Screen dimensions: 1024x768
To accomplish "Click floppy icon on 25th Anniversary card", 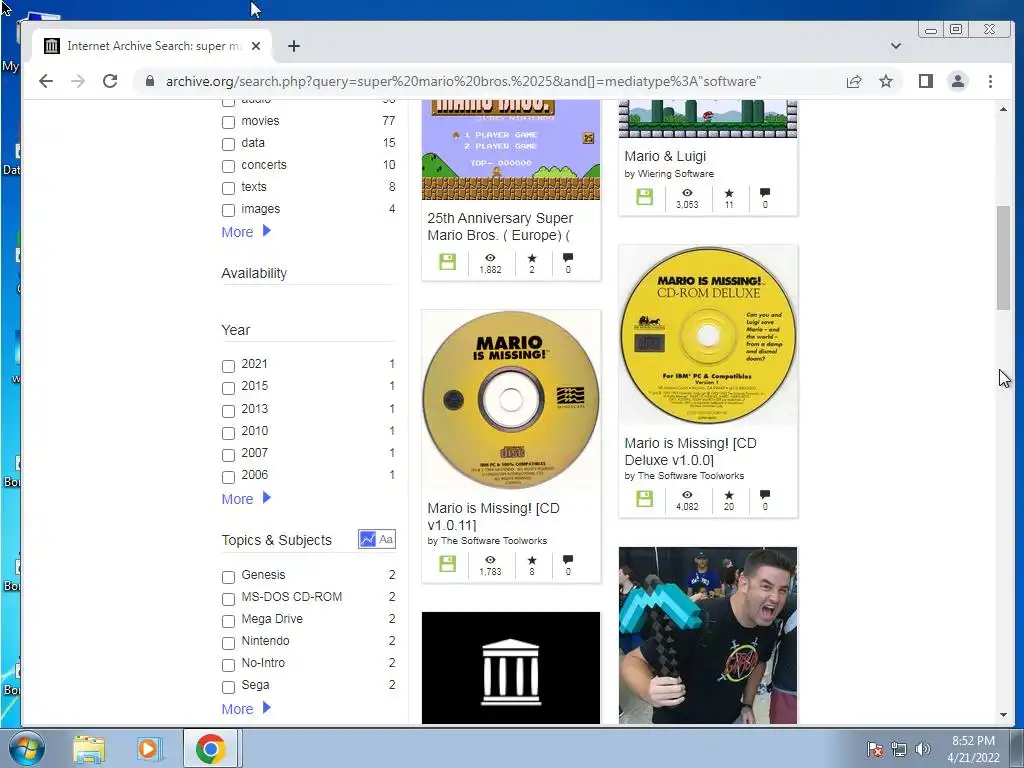I will pyautogui.click(x=447, y=262).
